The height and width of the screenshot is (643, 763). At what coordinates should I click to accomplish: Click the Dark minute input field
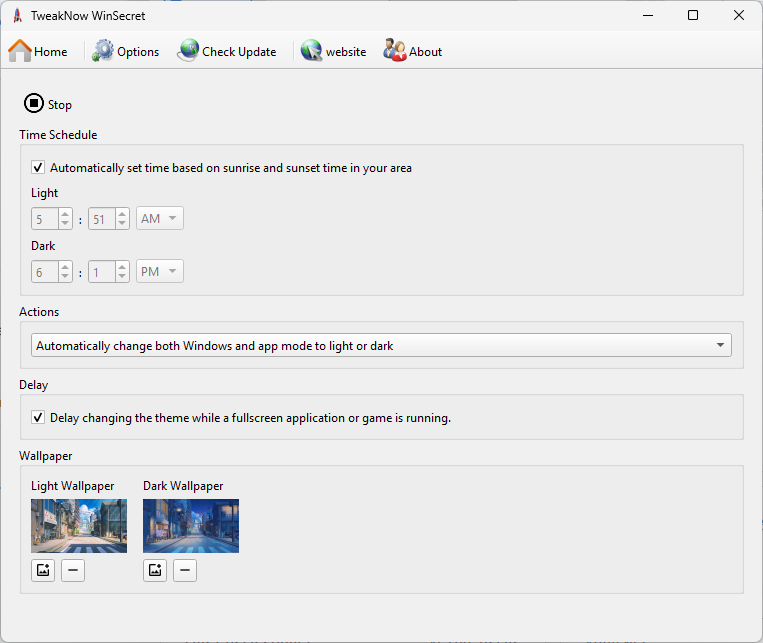(101, 272)
